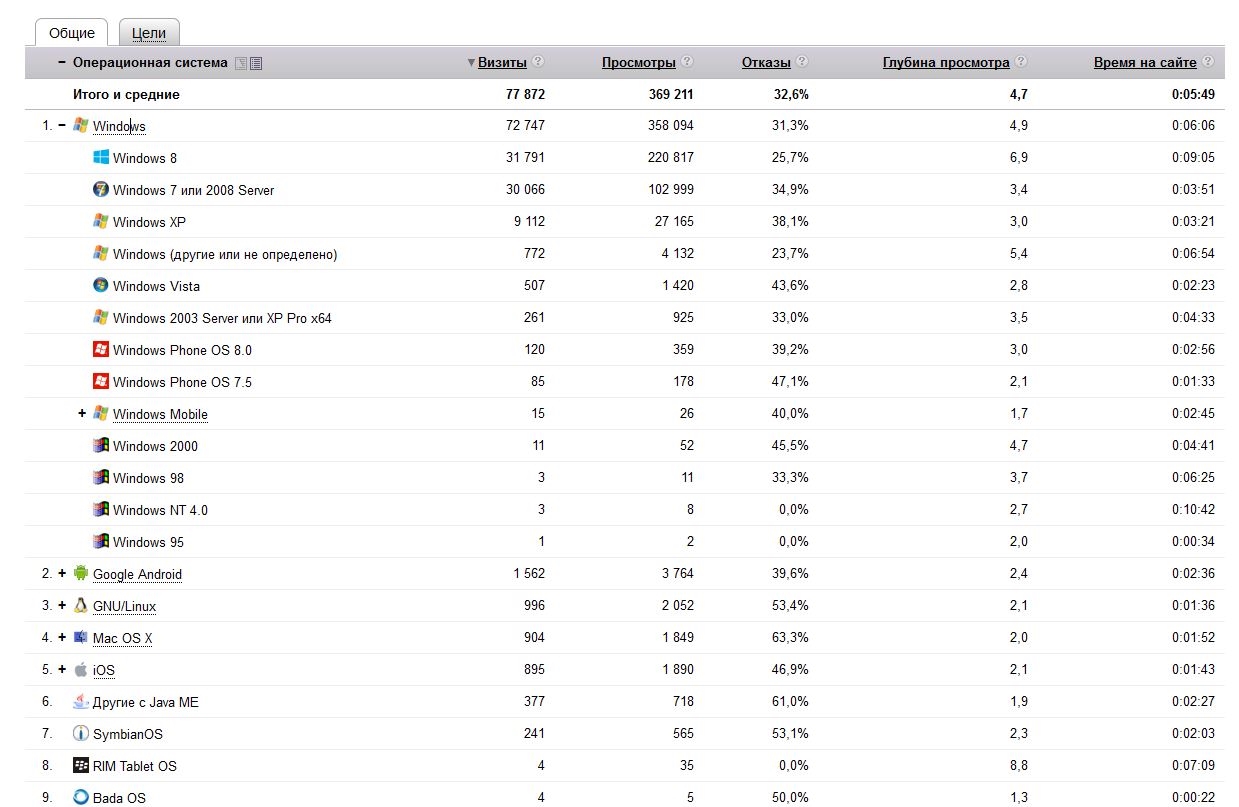Click the Windows 98 icon
Image resolution: width=1239 pixels, height=807 pixels.
click(101, 477)
